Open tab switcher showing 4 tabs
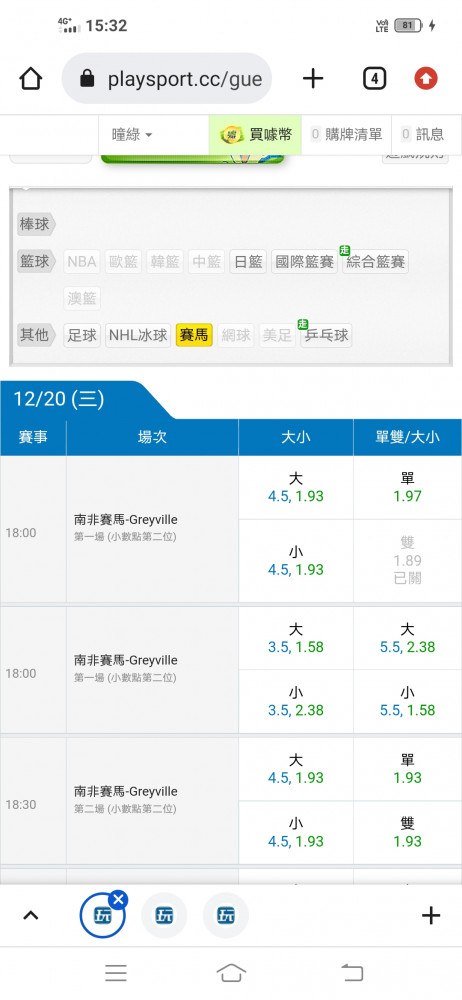 click(x=375, y=79)
